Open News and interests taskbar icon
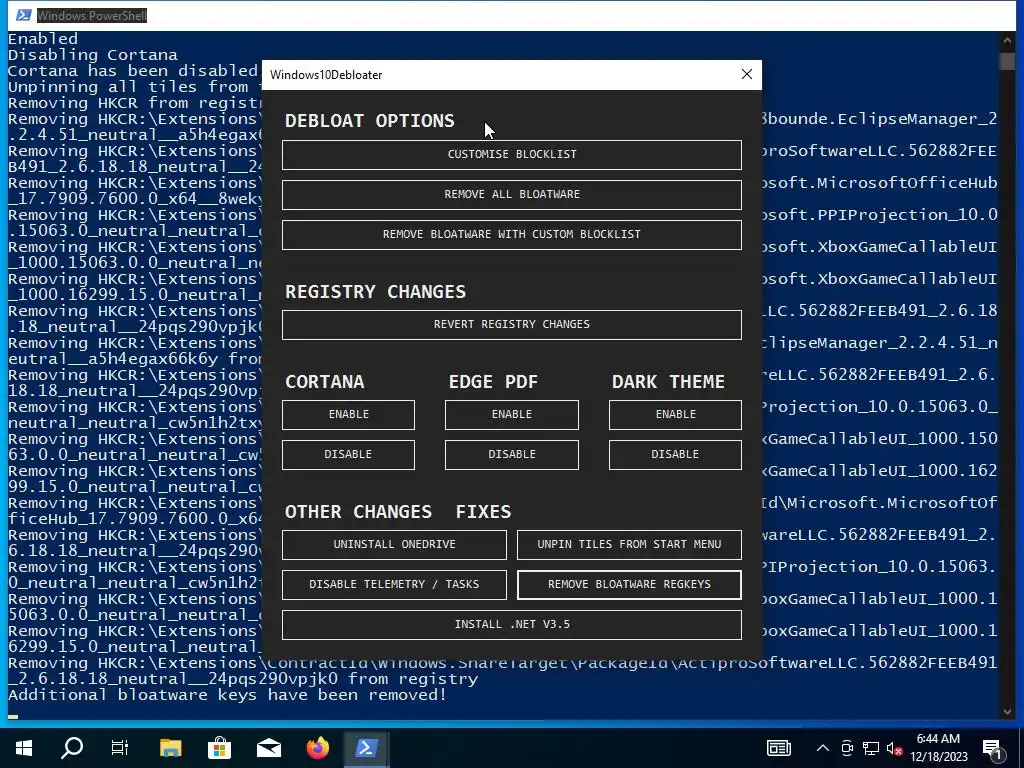This screenshot has width=1024, height=768. [x=778, y=748]
